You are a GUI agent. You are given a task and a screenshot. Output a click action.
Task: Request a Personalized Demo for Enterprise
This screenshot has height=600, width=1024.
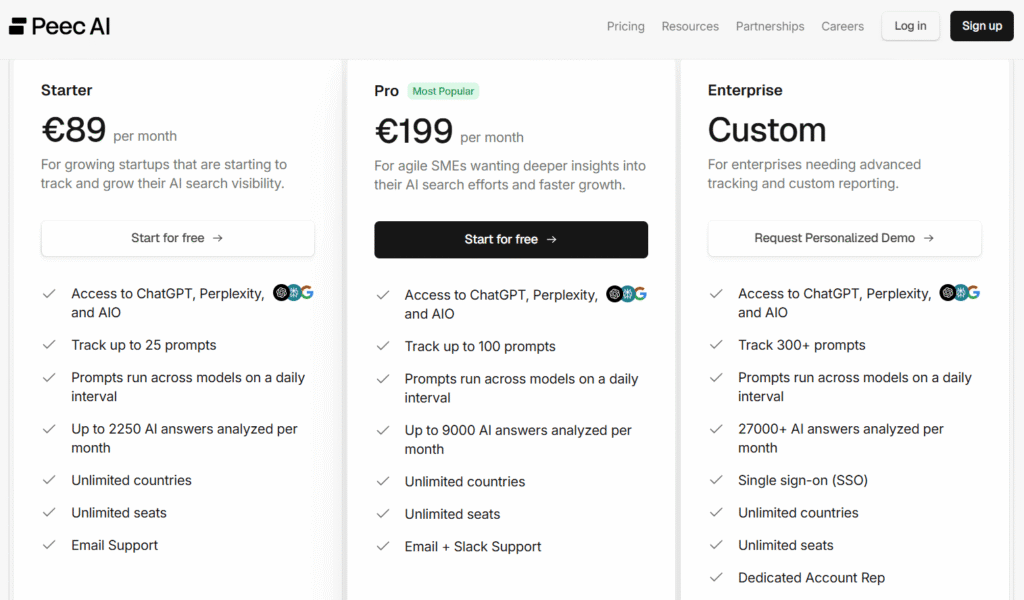coord(844,238)
